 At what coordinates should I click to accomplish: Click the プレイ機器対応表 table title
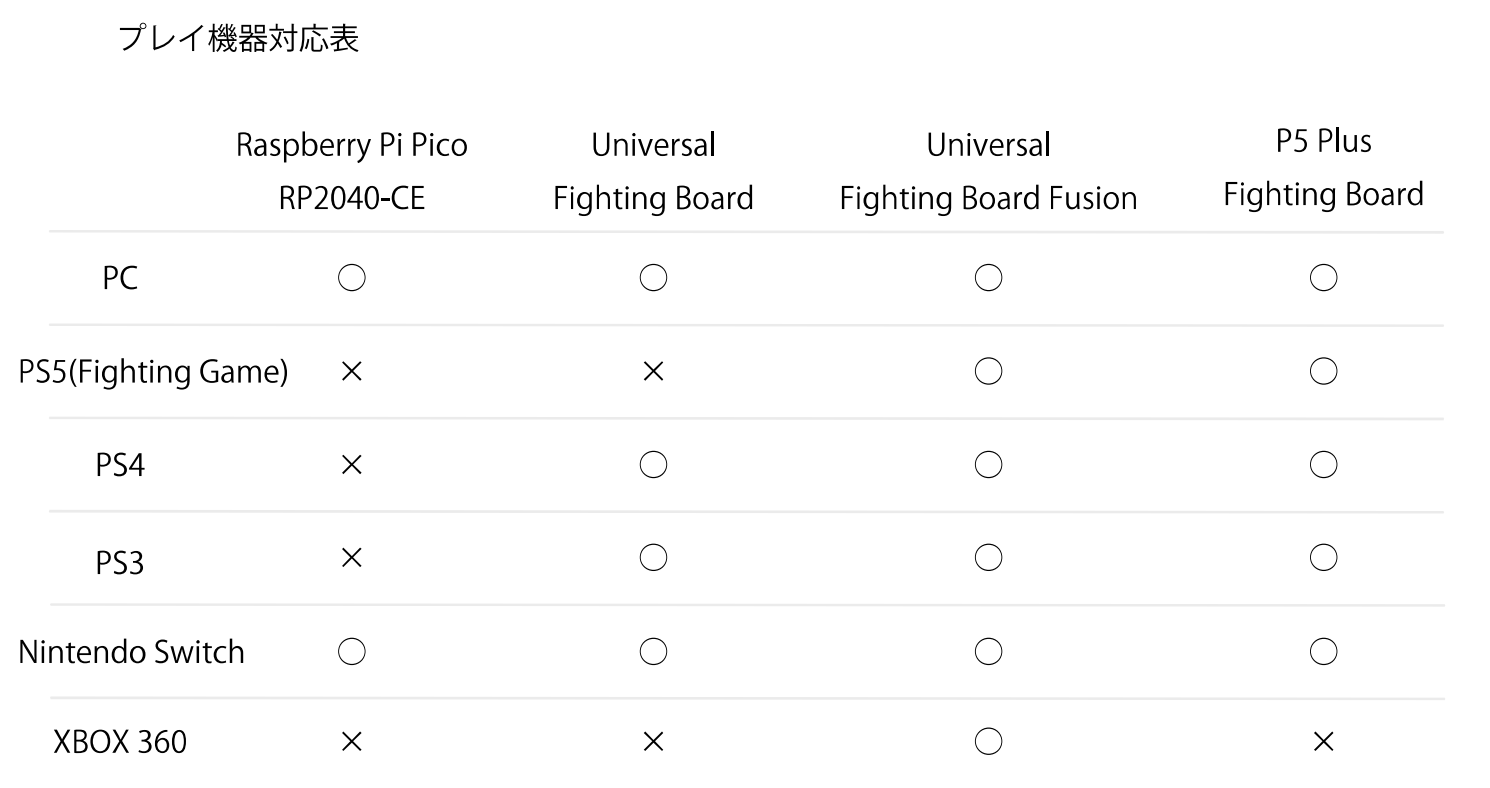click(x=238, y=40)
